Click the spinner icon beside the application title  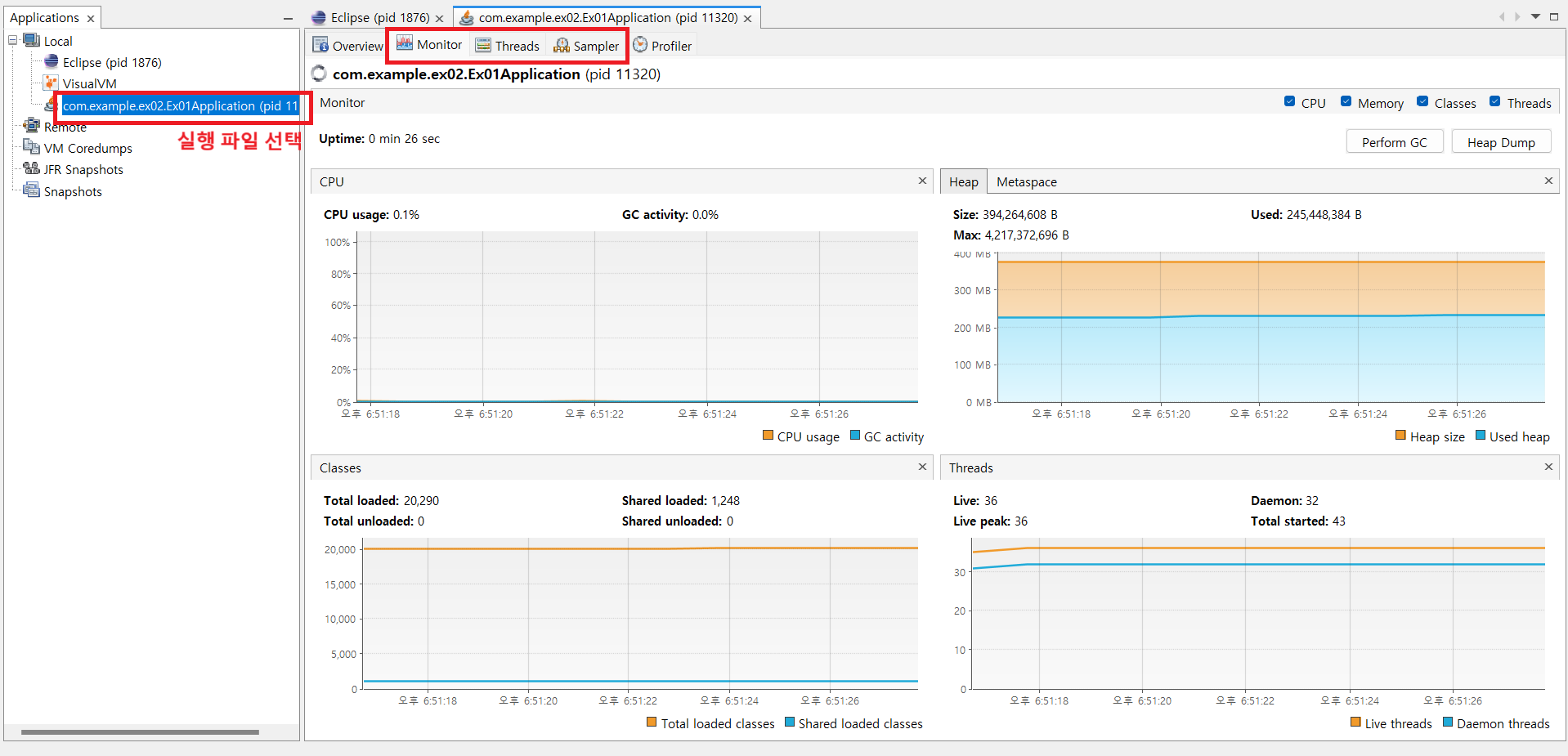(x=319, y=74)
